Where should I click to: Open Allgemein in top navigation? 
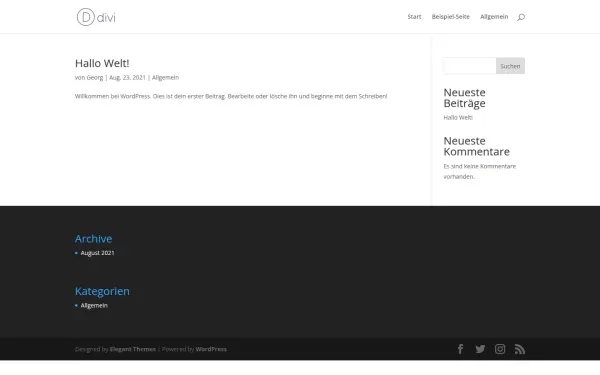(x=494, y=16)
